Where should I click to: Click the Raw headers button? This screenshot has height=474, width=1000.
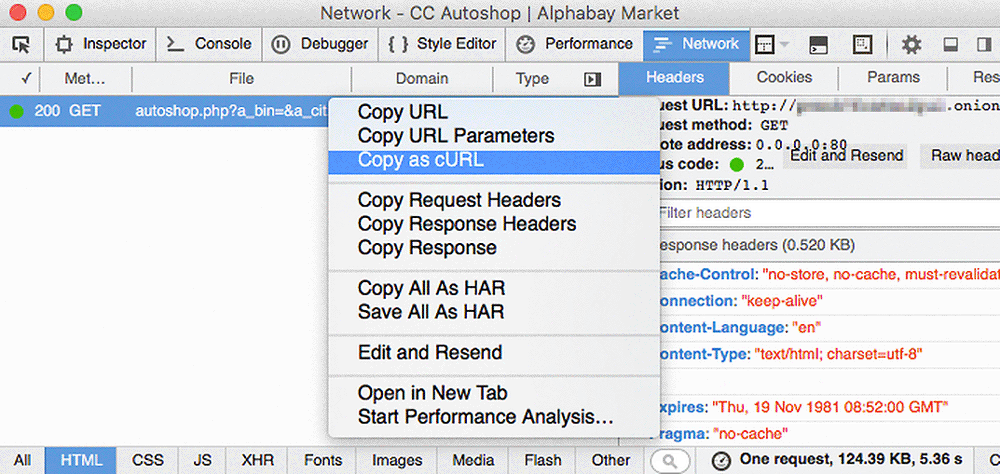click(961, 156)
